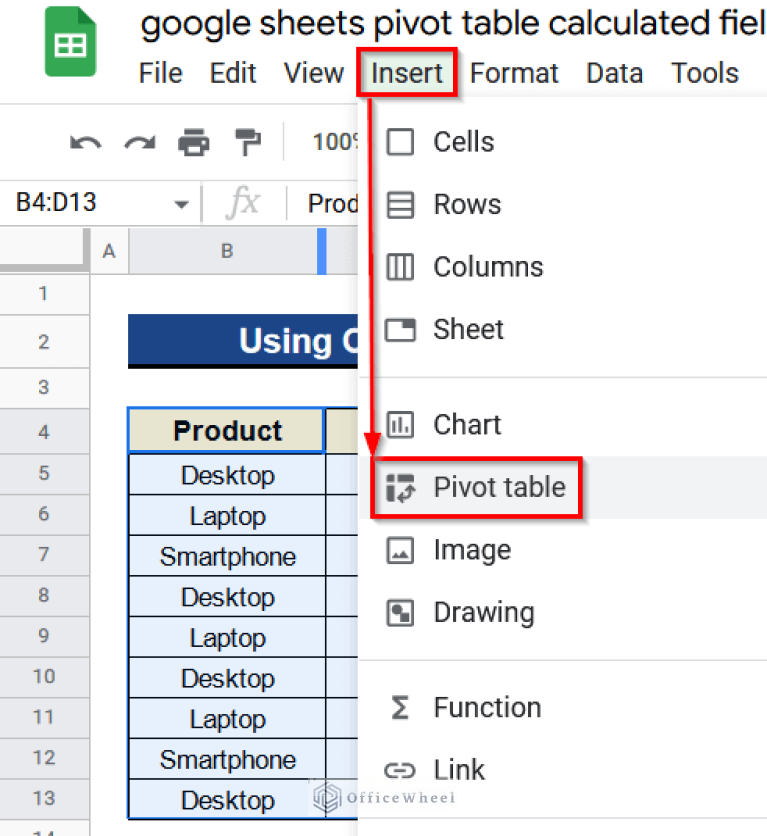Image resolution: width=767 pixels, height=836 pixels.
Task: Select column B header
Action: (x=227, y=251)
